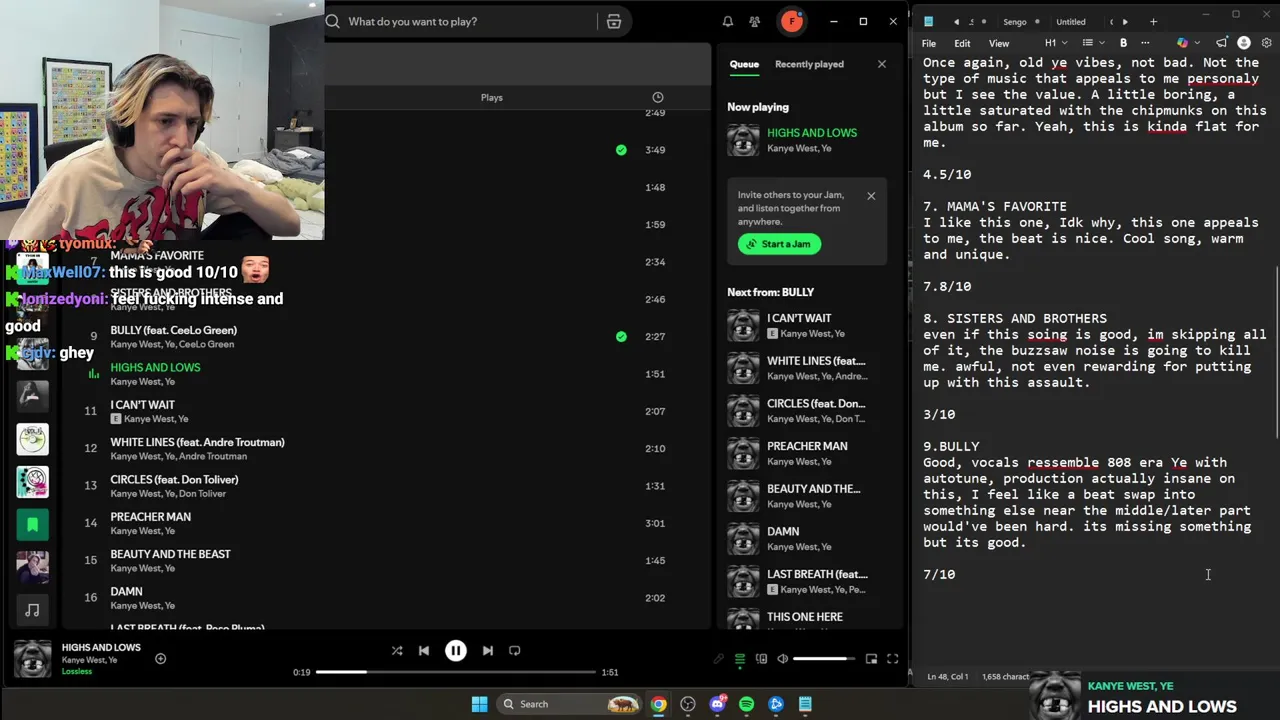Mute Spotify using the speaker icon
This screenshot has width=1280, height=720.
click(782, 659)
